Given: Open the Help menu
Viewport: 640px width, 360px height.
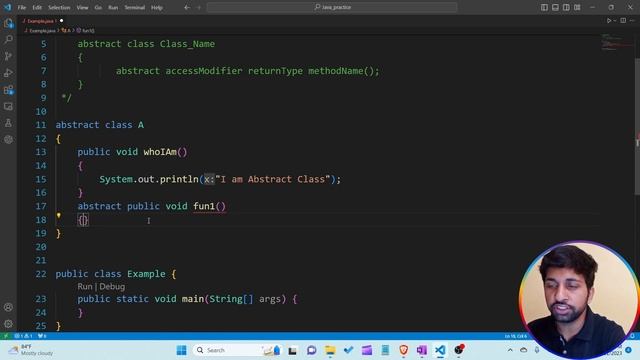Looking at the screenshot, I should [157, 7].
